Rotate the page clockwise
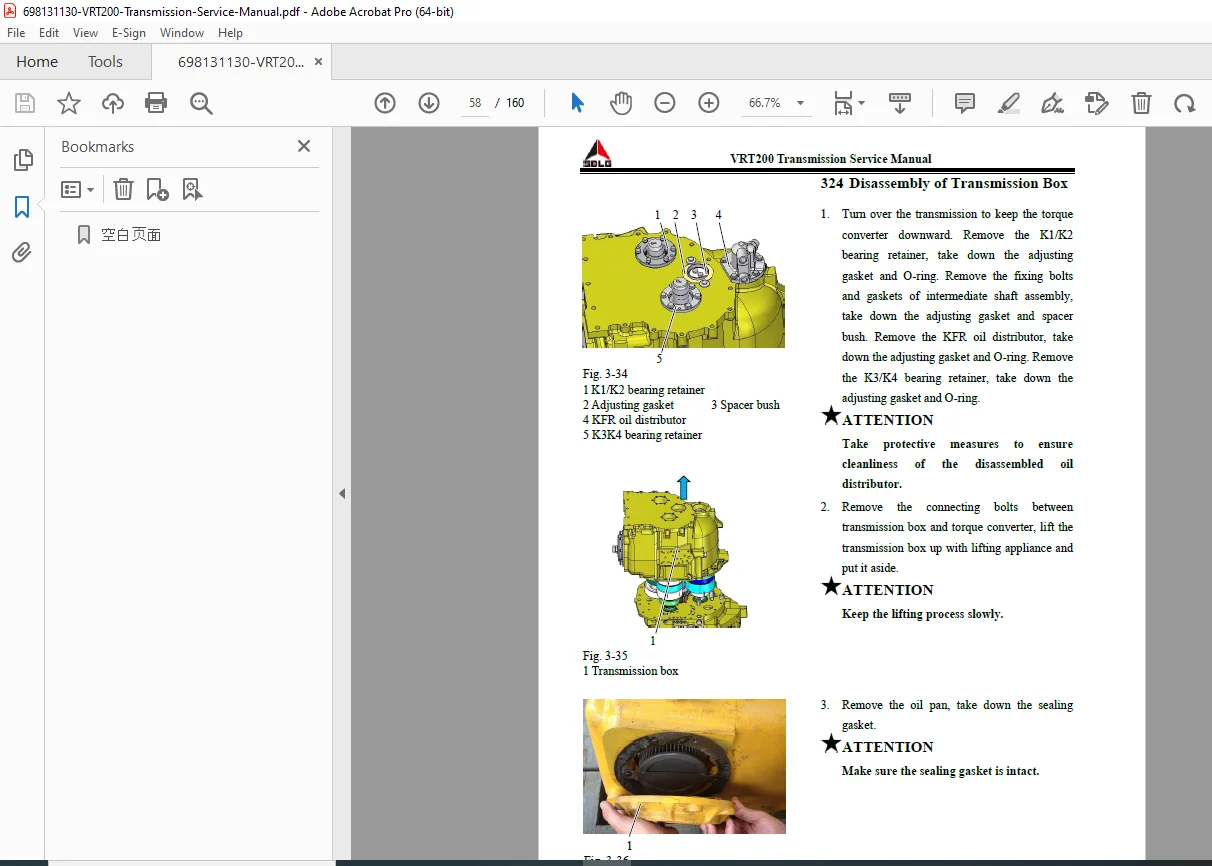 click(1185, 103)
